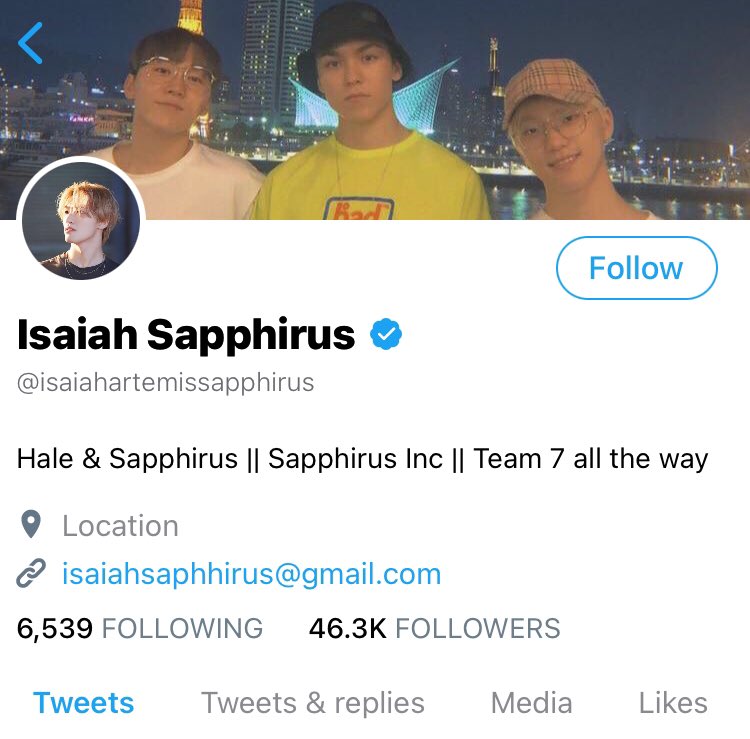The width and height of the screenshot is (750, 739).
Task: Click the Location label text
Action: coord(121,526)
